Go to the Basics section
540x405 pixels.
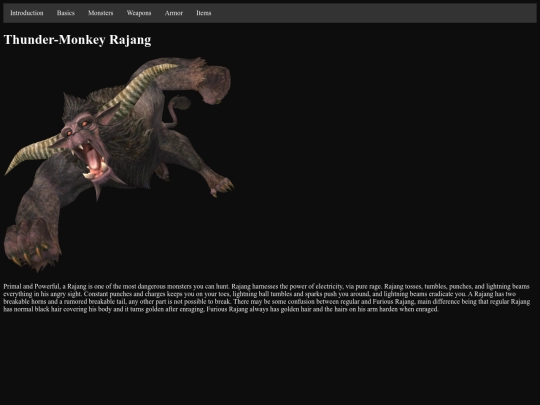(x=65, y=13)
